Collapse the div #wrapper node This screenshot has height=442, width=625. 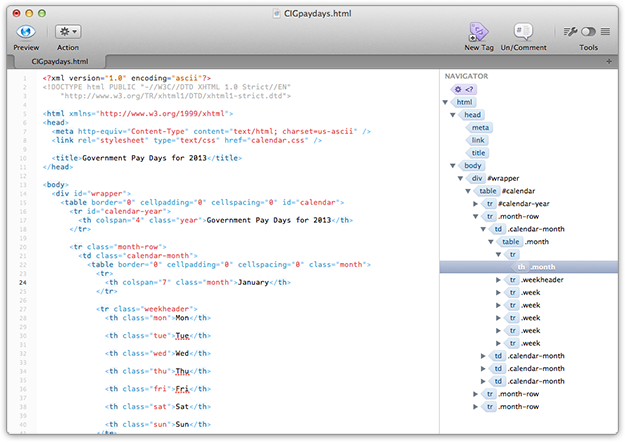460,179
